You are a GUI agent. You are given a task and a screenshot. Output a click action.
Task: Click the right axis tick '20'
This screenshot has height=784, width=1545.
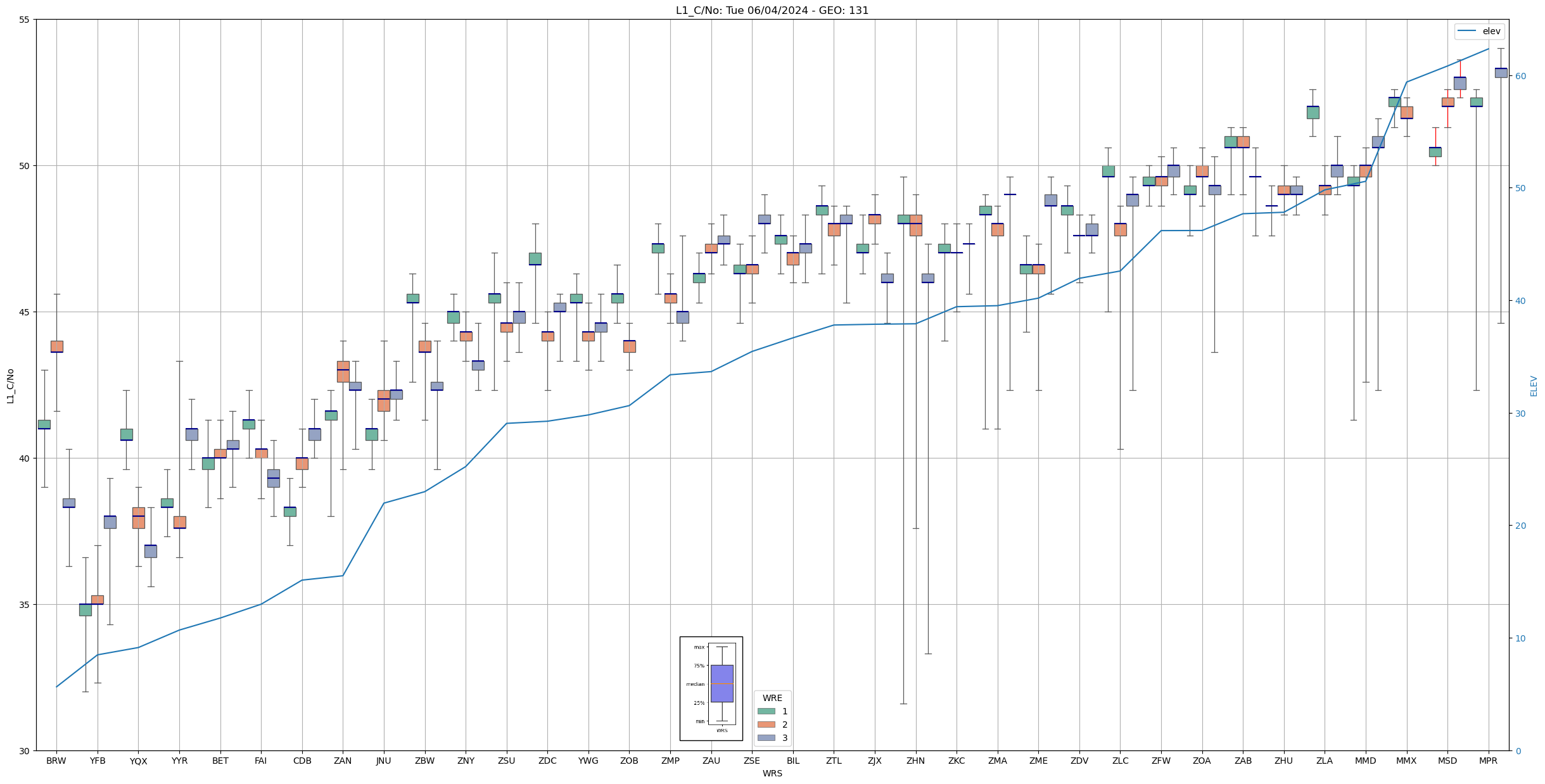pyautogui.click(x=1520, y=526)
